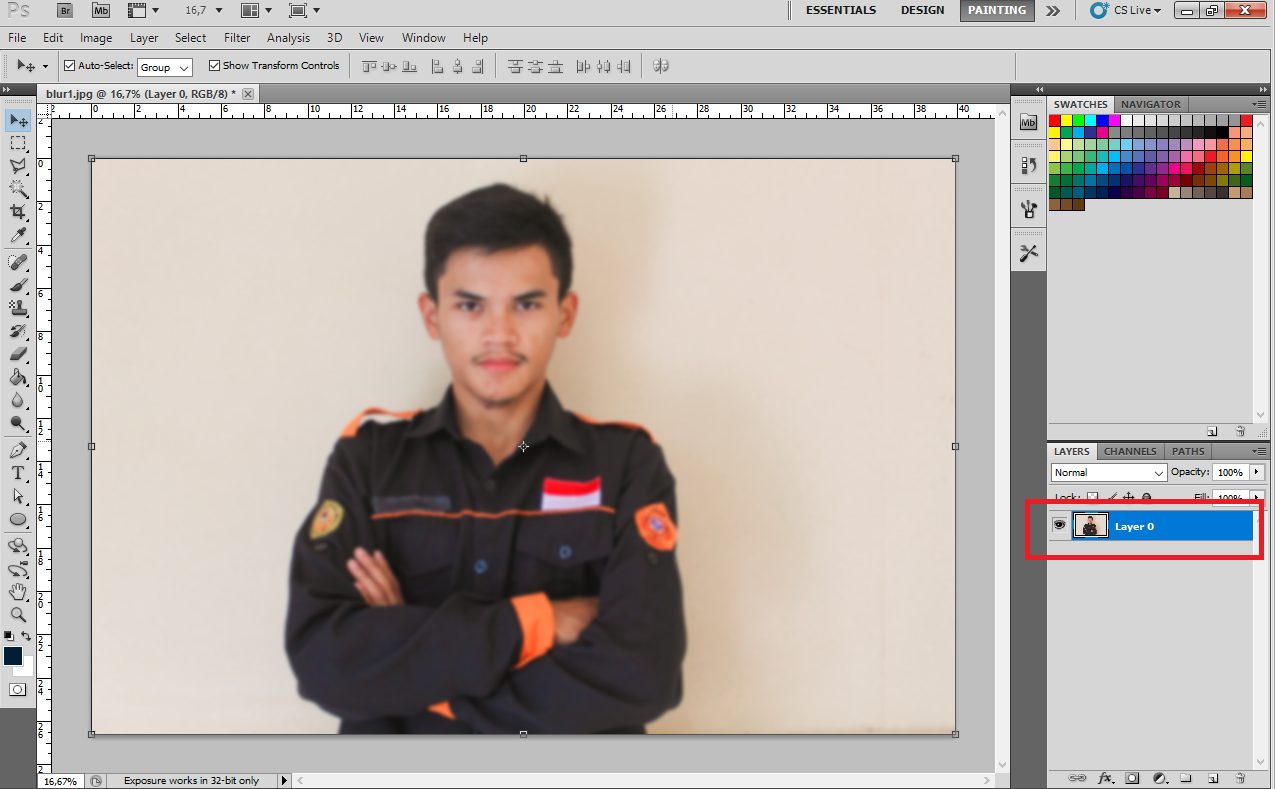Select the Magic Wand tool
This screenshot has width=1275, height=789.
tap(18, 189)
